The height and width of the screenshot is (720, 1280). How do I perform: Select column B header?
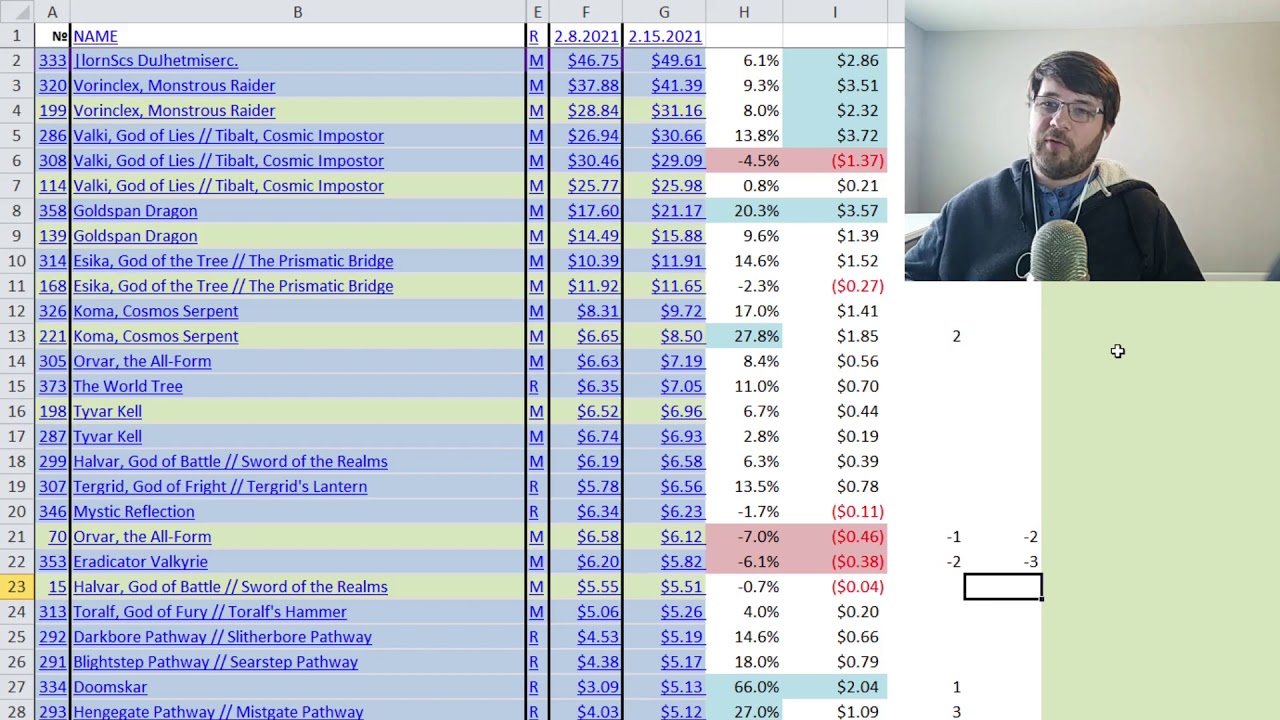coord(297,12)
